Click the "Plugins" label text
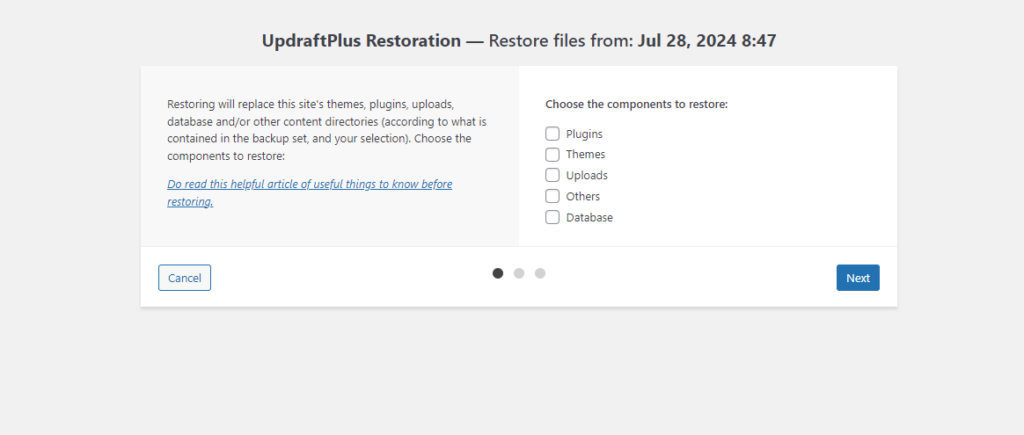 coord(584,134)
